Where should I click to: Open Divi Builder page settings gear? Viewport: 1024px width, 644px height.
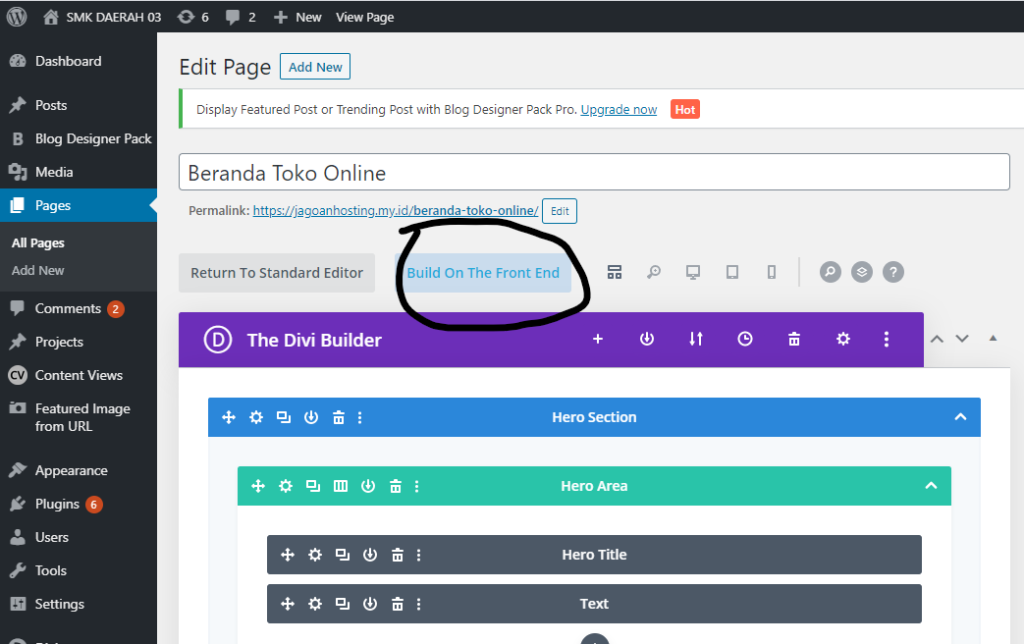843,339
